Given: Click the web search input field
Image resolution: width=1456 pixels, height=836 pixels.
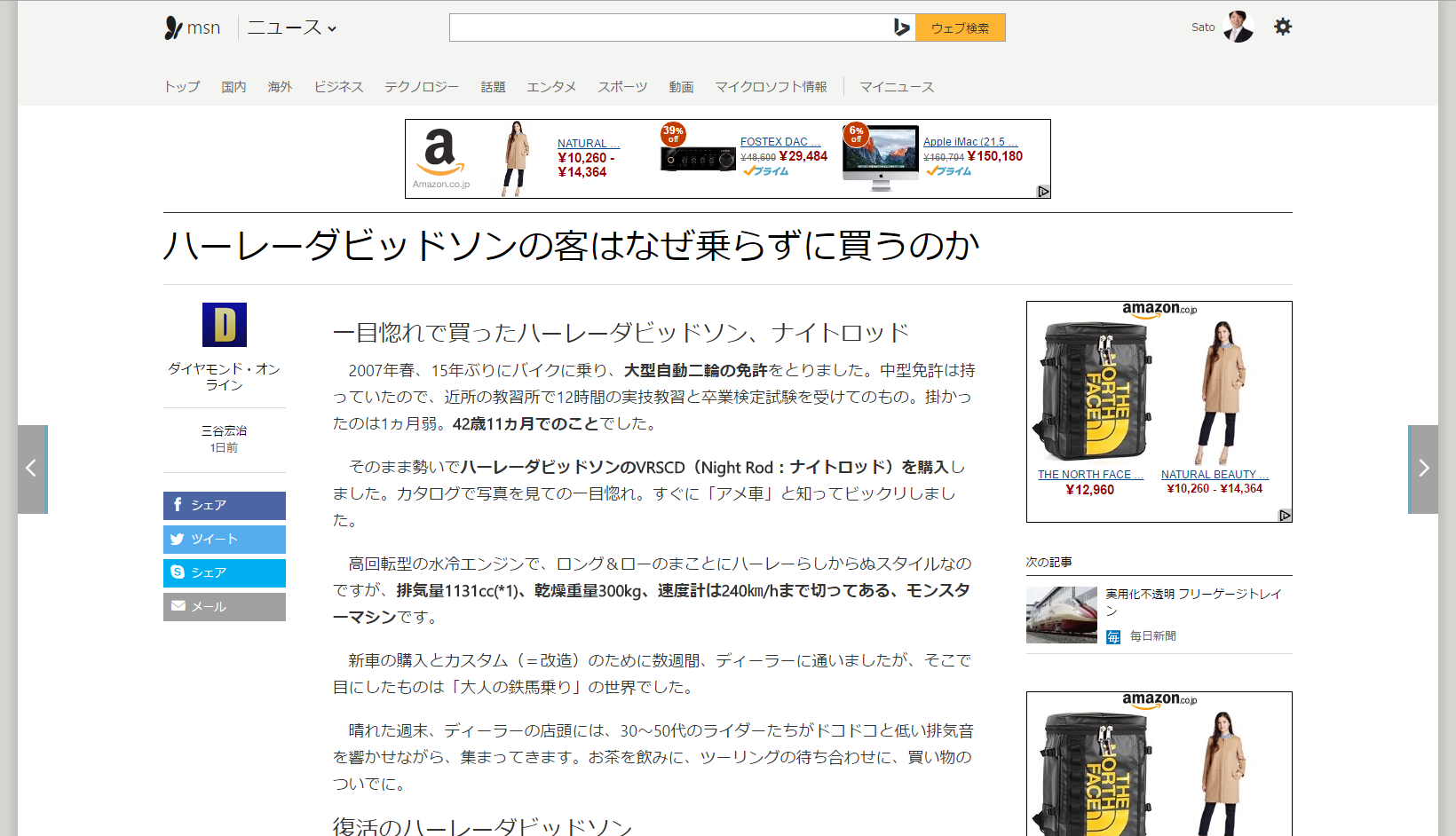Looking at the screenshot, I should [670, 28].
